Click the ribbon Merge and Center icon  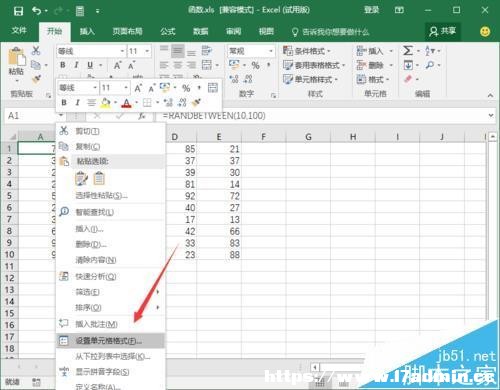[207, 65]
